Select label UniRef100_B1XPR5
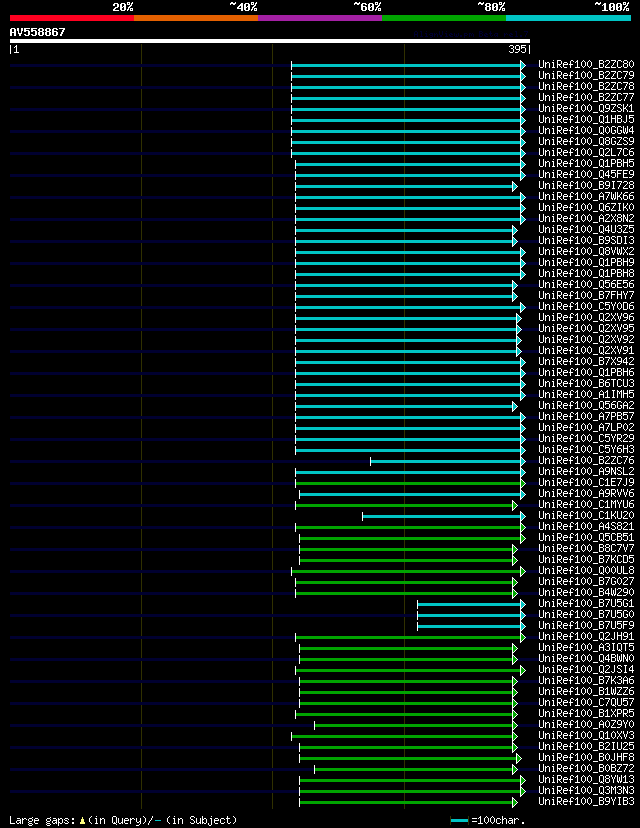 click(586, 713)
